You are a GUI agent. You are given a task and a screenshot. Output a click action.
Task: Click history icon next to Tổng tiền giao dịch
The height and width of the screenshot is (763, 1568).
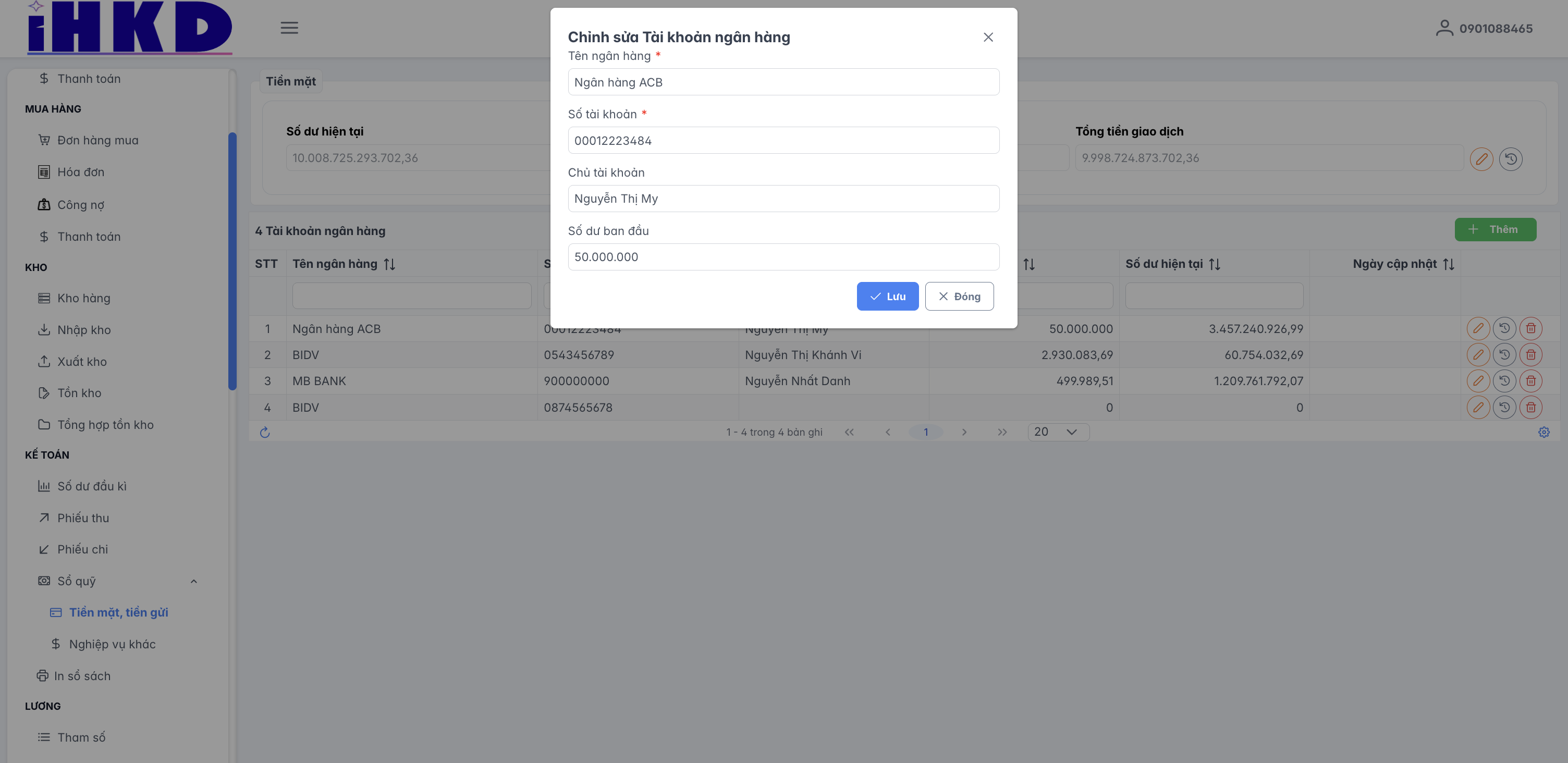(x=1510, y=159)
